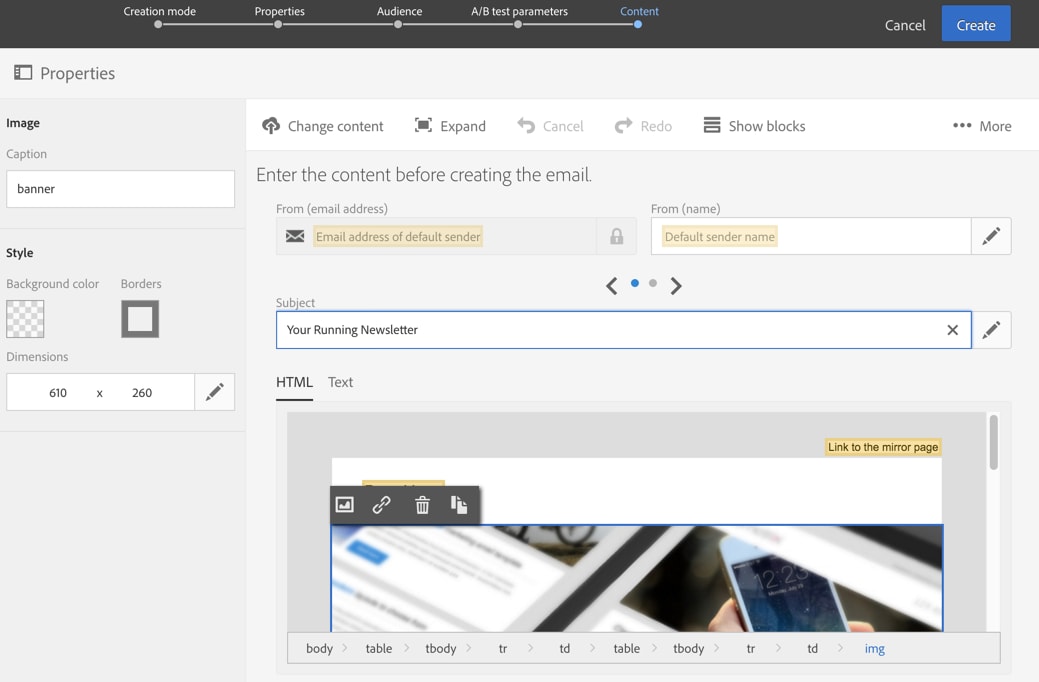Switch to the Text tab
Image resolution: width=1039 pixels, height=682 pixels.
(x=341, y=382)
